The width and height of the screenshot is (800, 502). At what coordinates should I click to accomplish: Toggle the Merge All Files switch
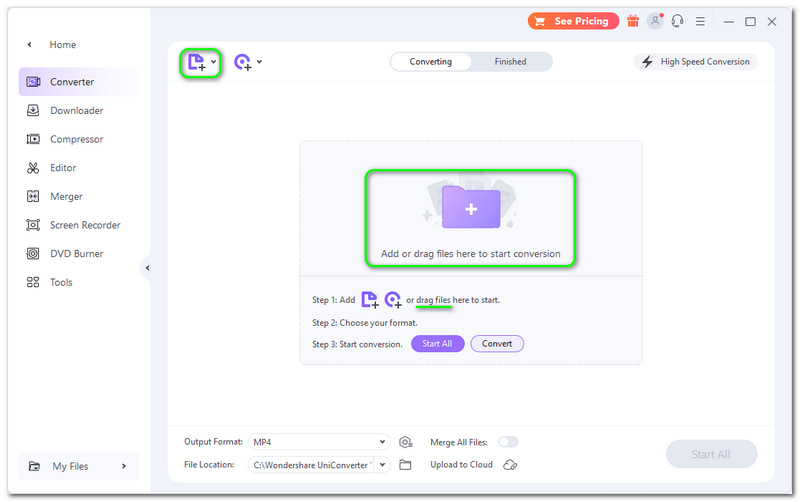tap(508, 442)
